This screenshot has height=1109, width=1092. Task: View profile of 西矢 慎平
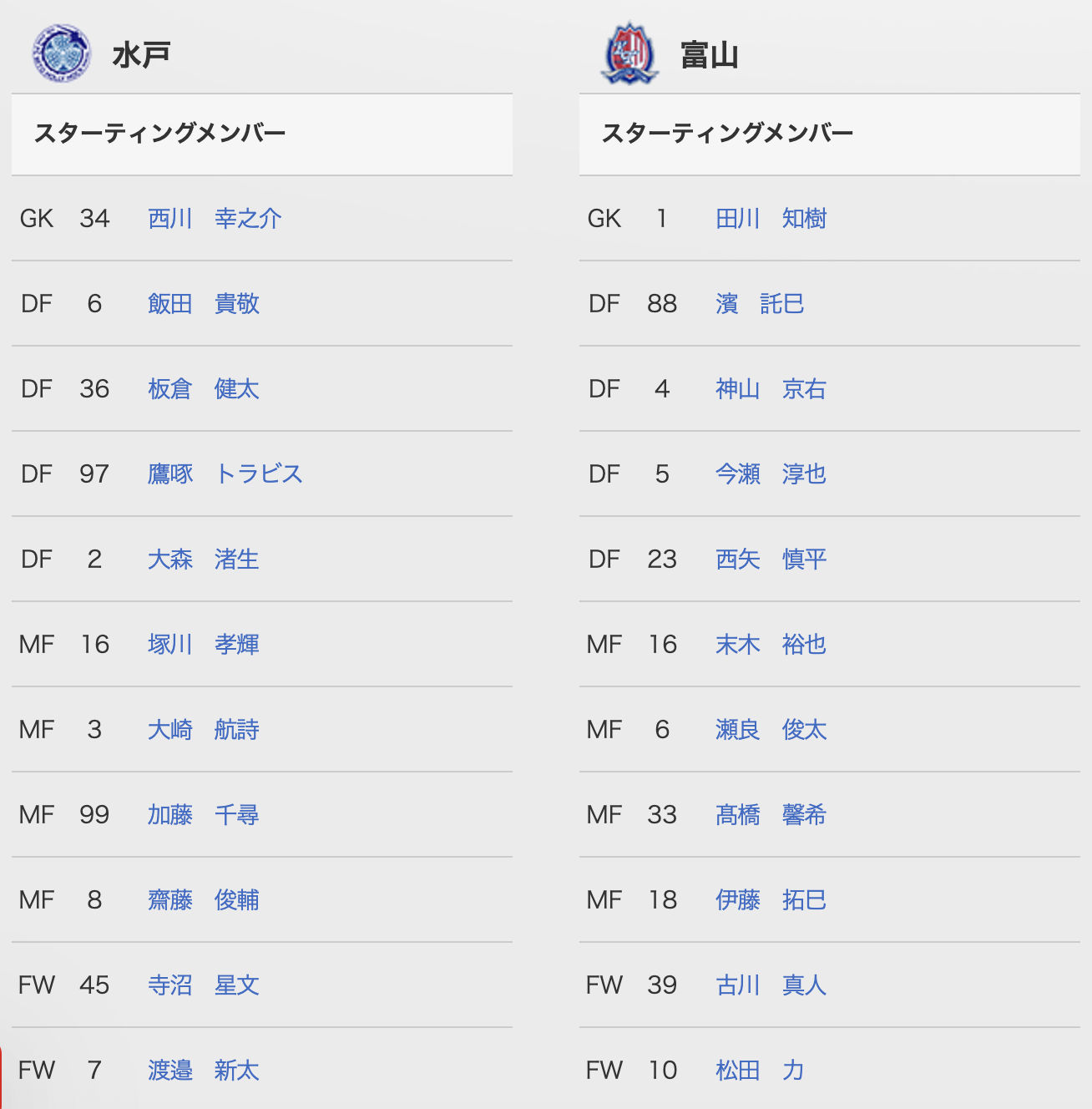(771, 560)
